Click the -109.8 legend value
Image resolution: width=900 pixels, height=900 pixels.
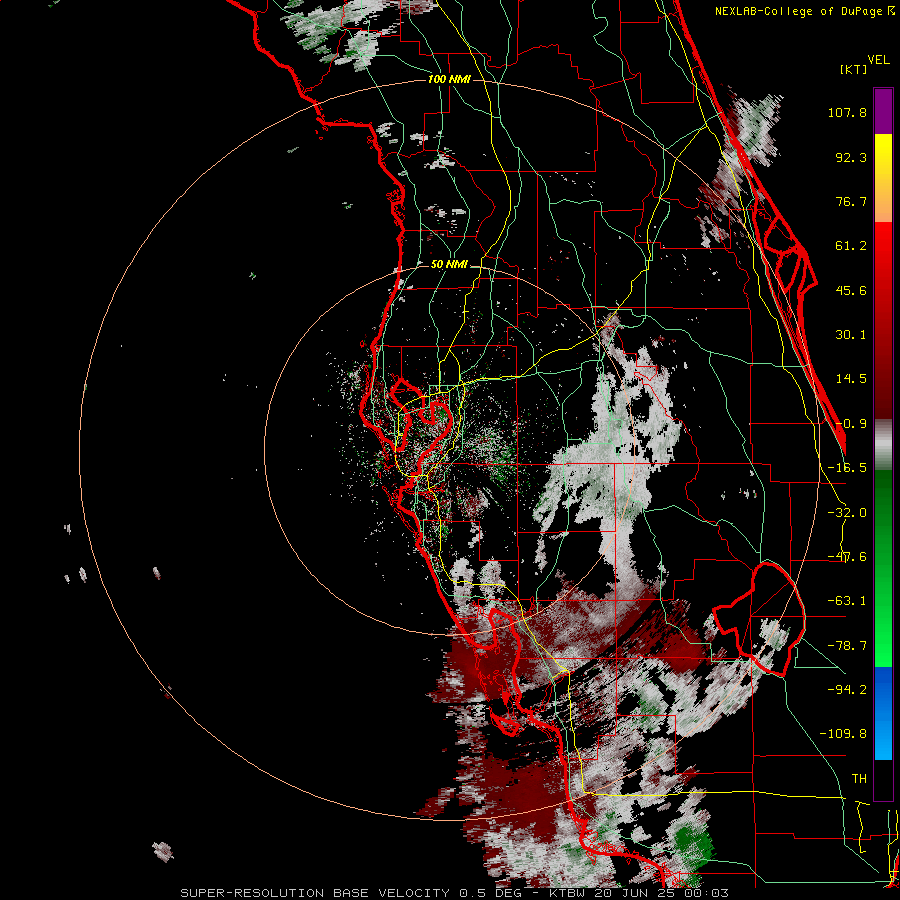click(x=843, y=734)
